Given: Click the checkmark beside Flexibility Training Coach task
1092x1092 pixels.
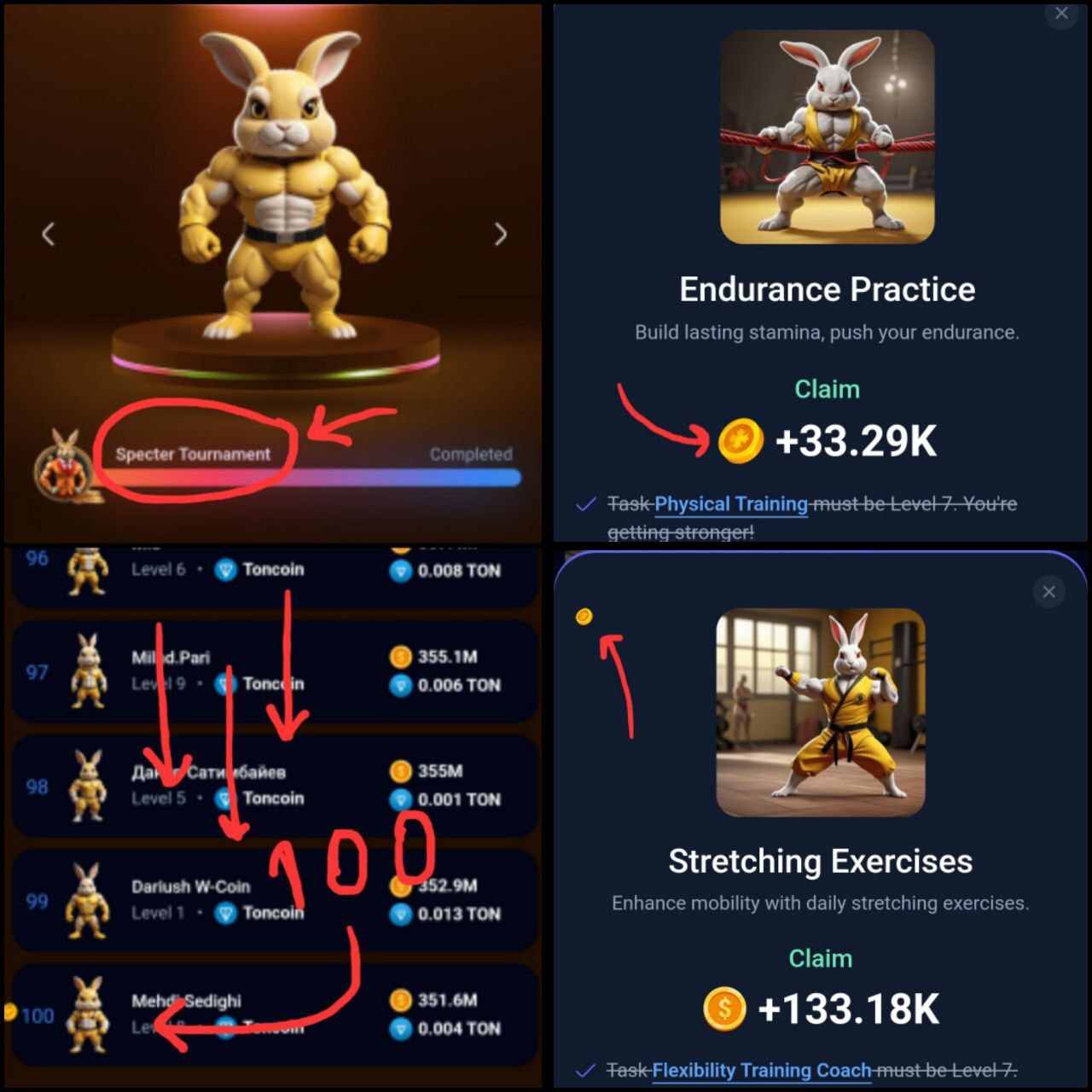Looking at the screenshot, I should coord(585,1070).
